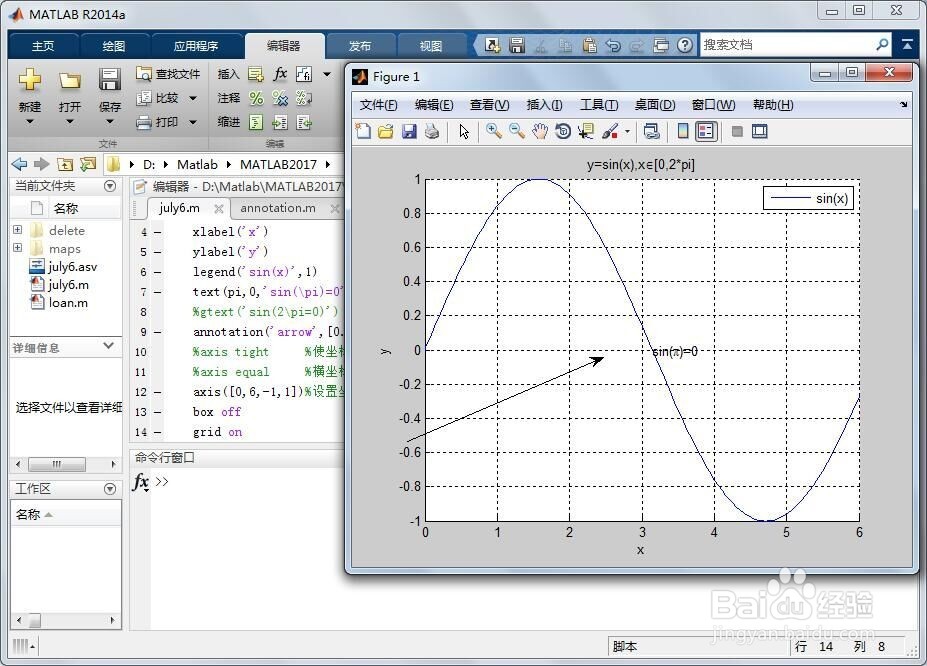The height and width of the screenshot is (666, 927).
Task: Click the paste icon in quick access toolbar
Action: [x=589, y=45]
